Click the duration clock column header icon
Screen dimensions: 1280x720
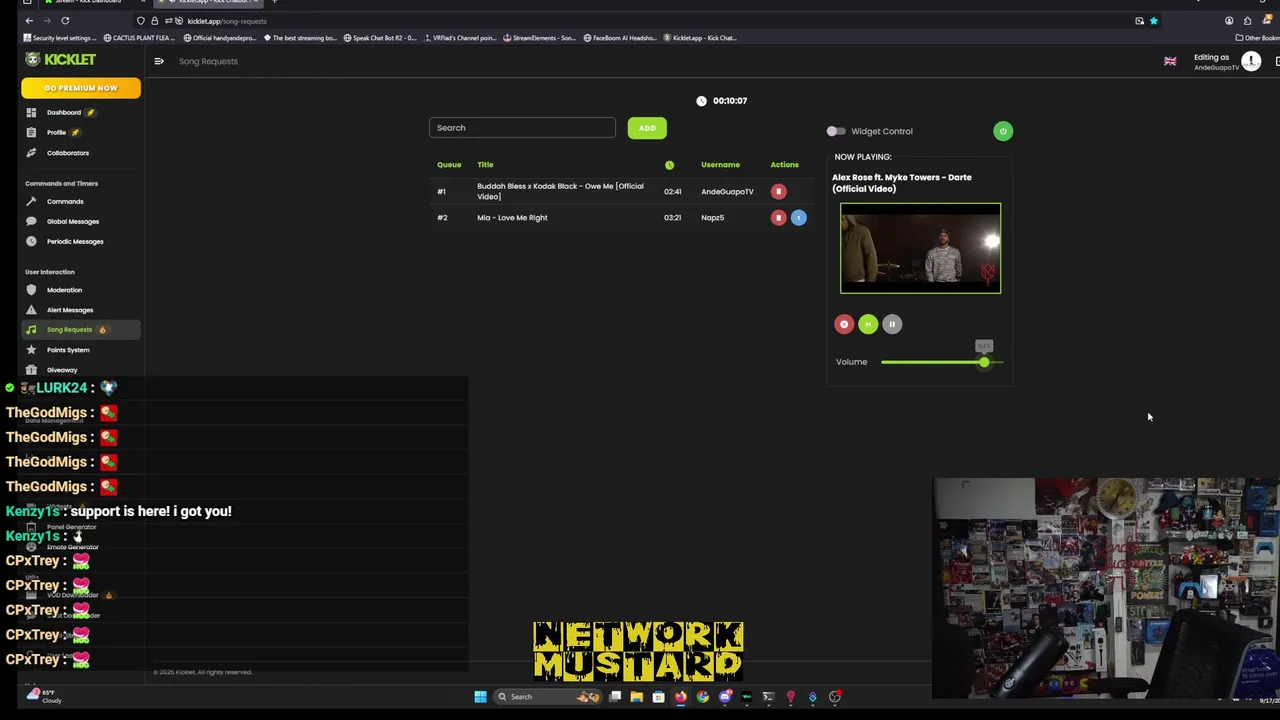[670, 165]
